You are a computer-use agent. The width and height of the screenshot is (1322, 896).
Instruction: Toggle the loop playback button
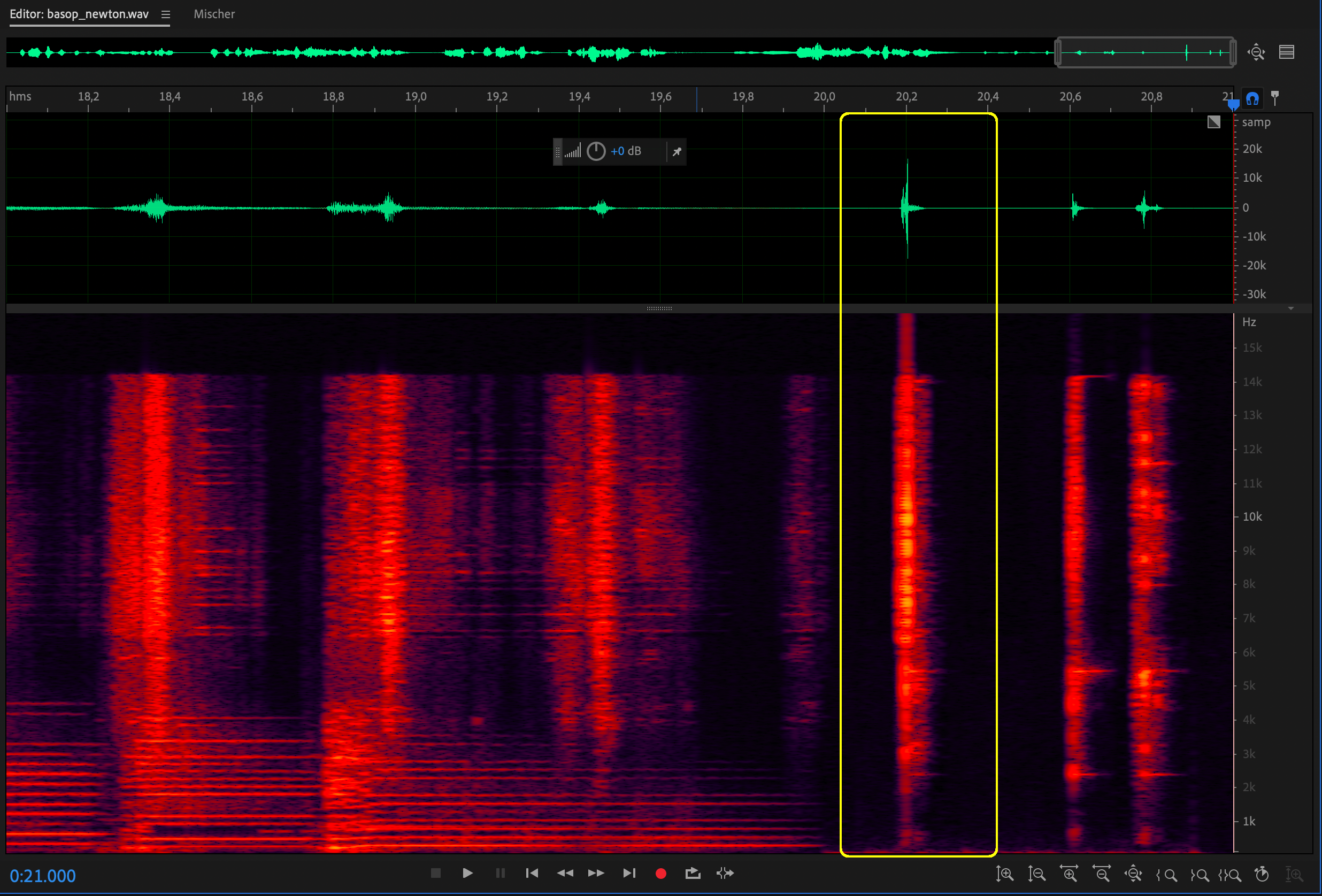[x=693, y=873]
